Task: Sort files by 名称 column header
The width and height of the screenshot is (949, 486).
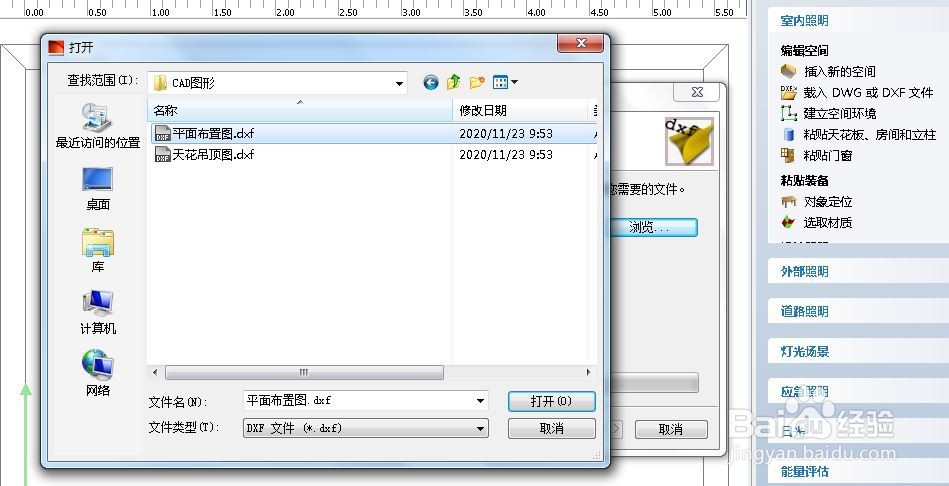Action: pyautogui.click(x=300, y=110)
